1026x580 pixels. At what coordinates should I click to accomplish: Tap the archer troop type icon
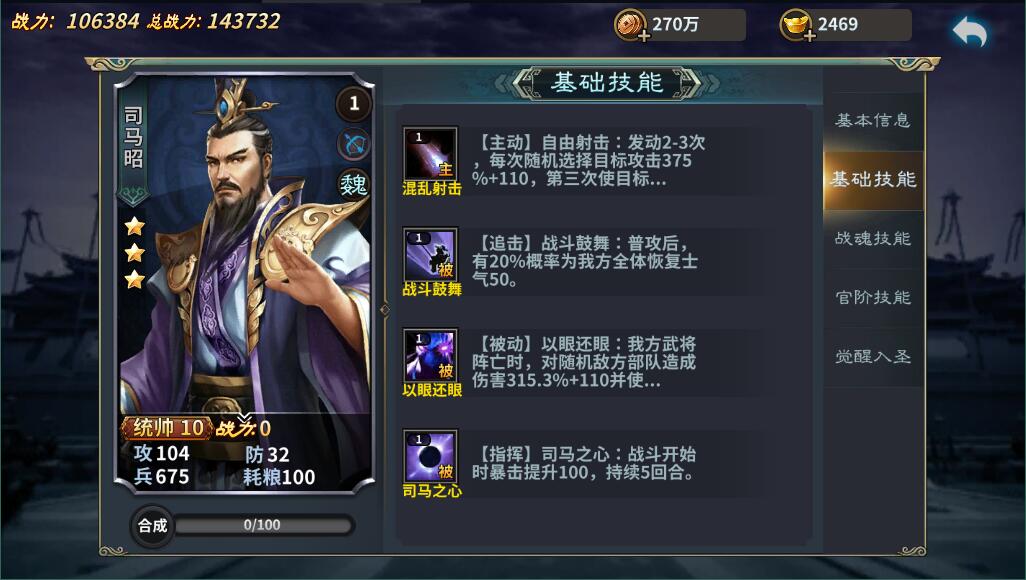pyautogui.click(x=354, y=144)
